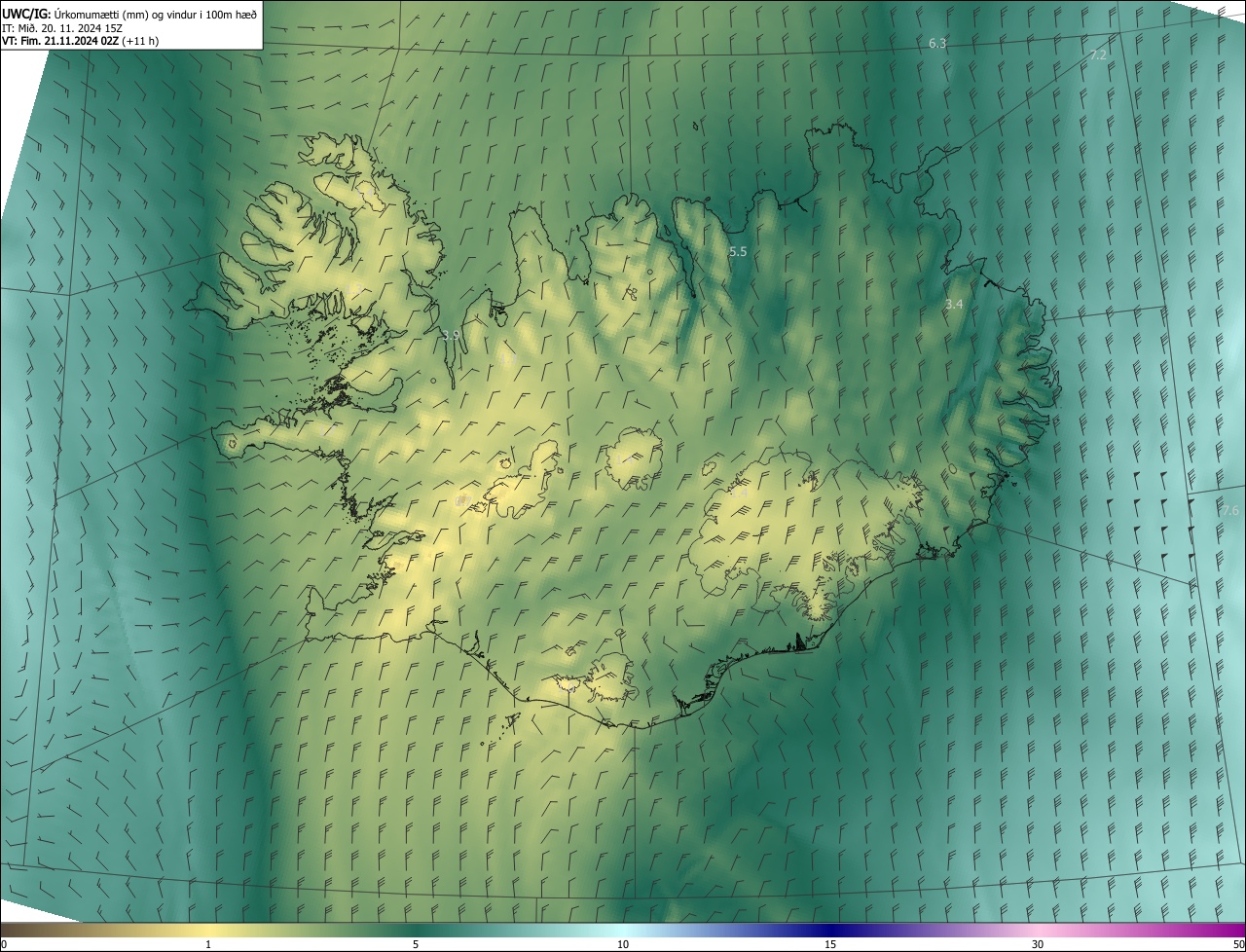Click the VT: Fim. 21.11.2024 02Z line
The height and width of the screenshot is (952, 1246).
click(x=81, y=42)
